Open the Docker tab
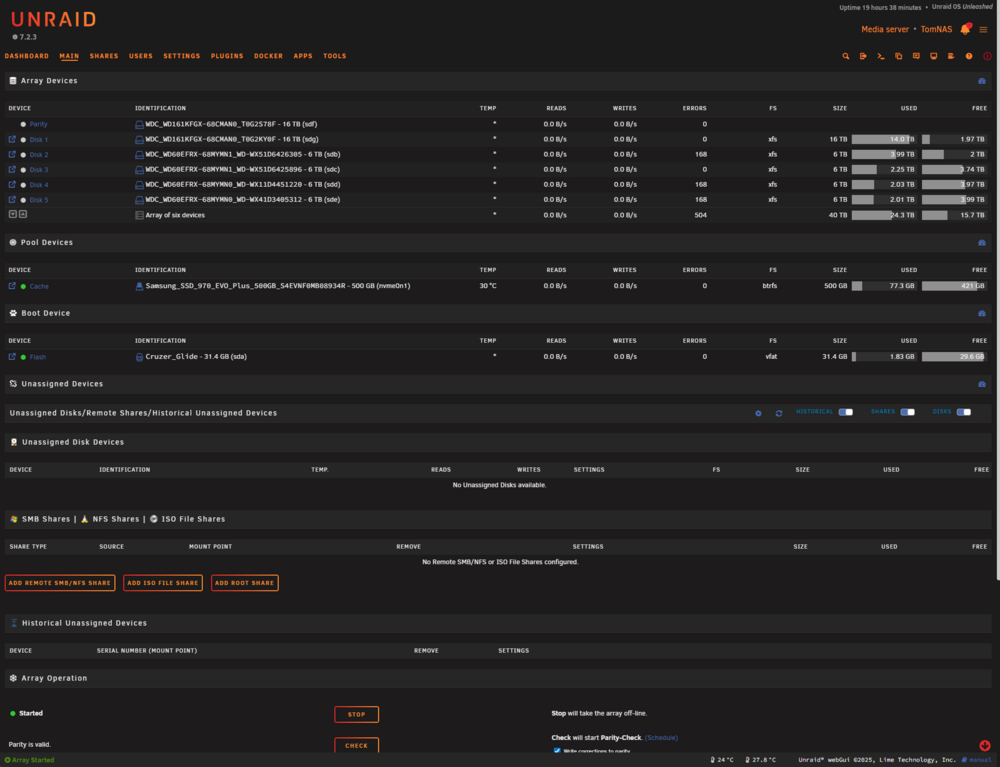The image size is (1000, 767). point(268,56)
